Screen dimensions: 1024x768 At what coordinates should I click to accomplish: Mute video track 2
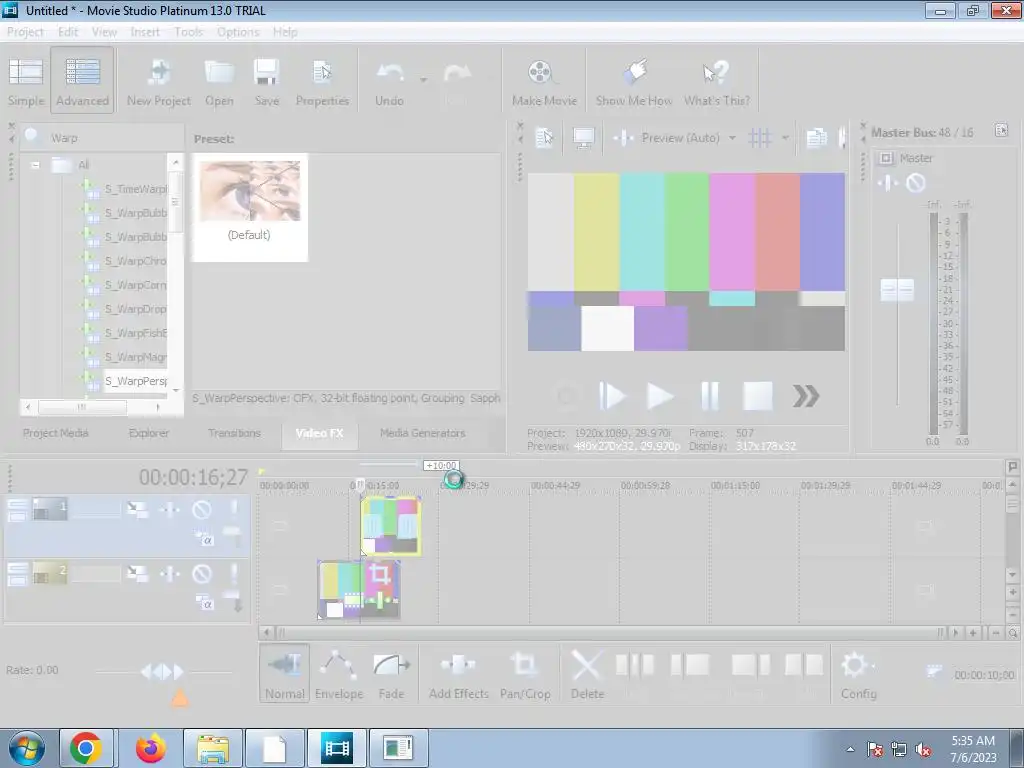click(x=202, y=574)
